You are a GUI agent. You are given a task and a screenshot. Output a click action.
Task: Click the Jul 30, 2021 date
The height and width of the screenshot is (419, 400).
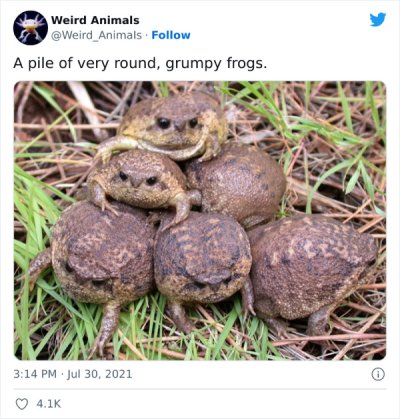point(100,374)
